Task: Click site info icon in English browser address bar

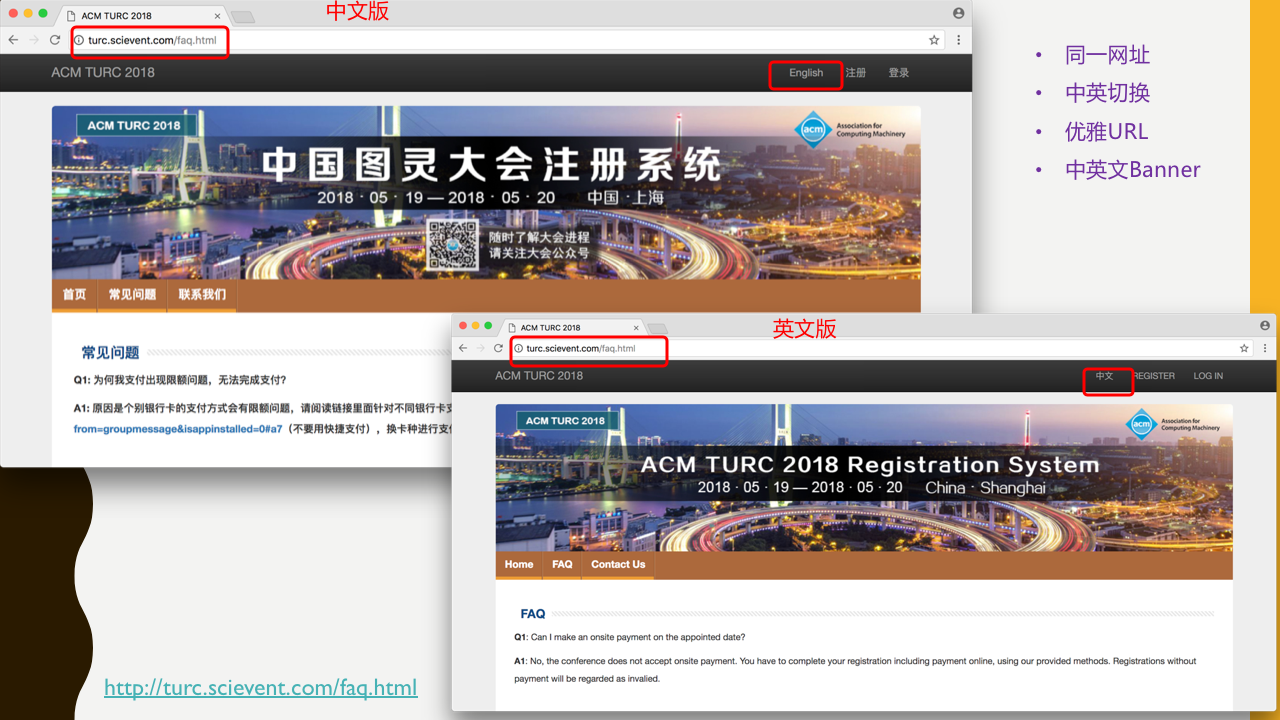Action: pos(519,348)
